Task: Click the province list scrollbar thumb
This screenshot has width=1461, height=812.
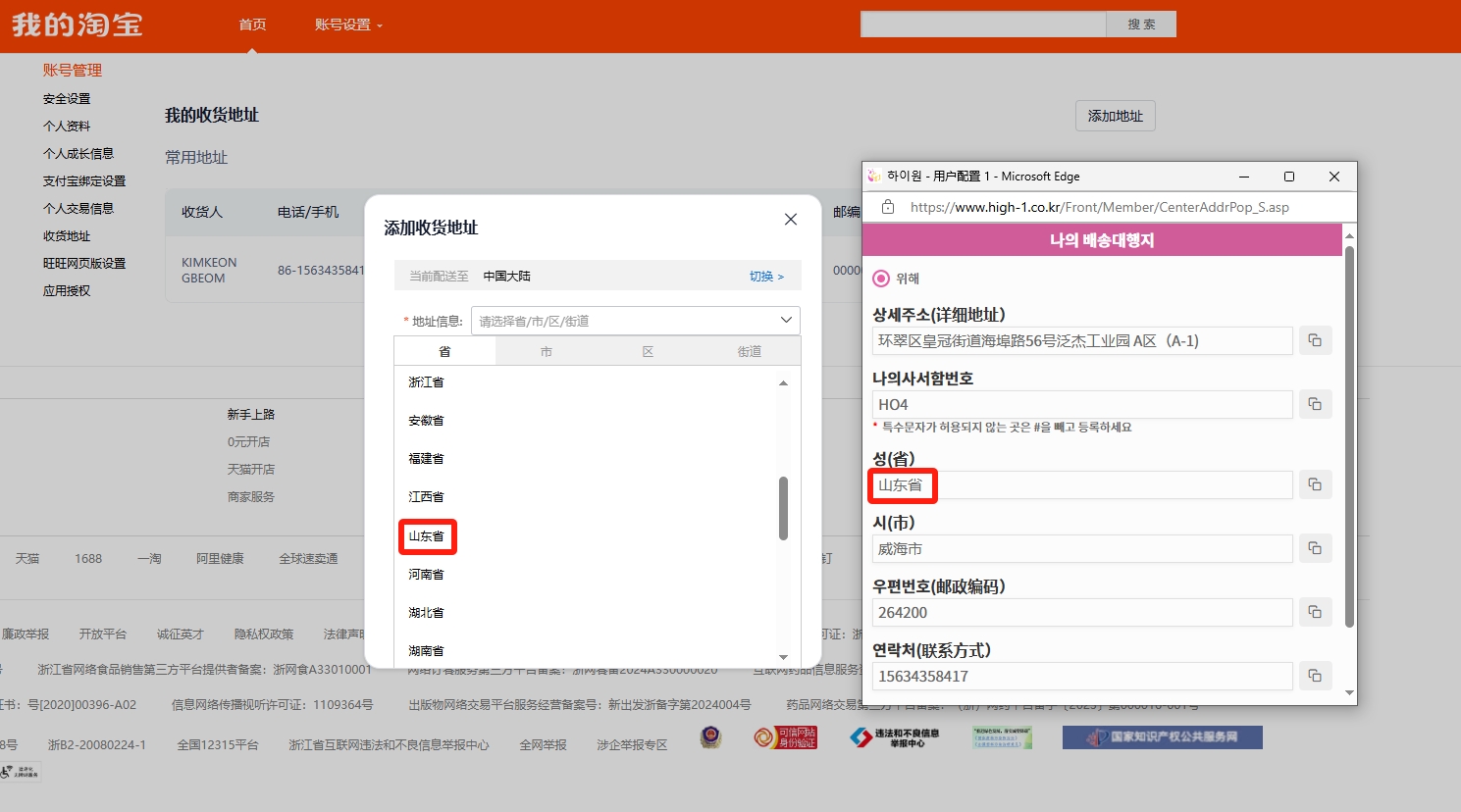Action: (783, 507)
